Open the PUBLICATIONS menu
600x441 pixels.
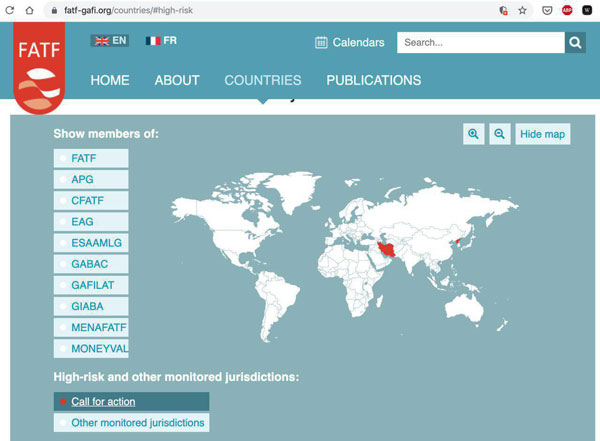[374, 80]
